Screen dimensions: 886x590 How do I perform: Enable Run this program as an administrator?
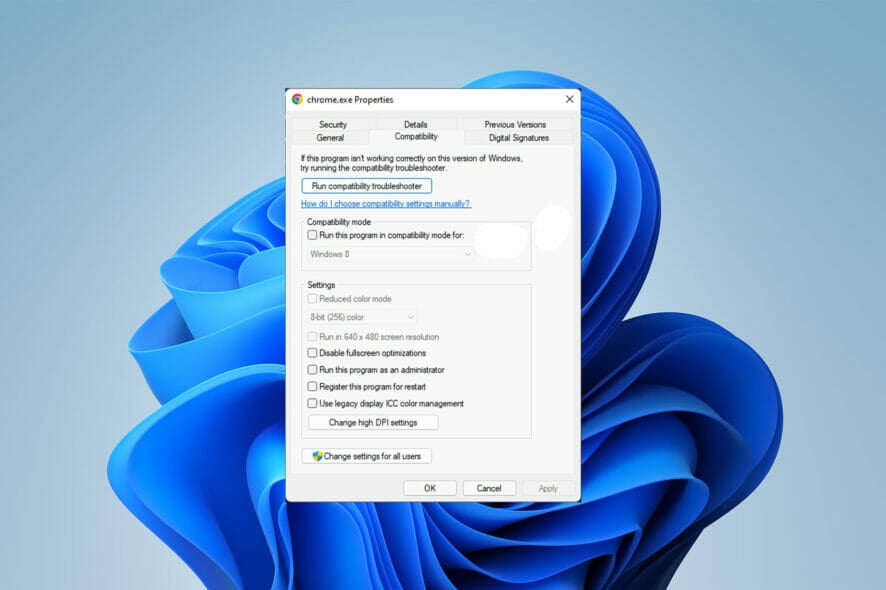[x=314, y=370]
